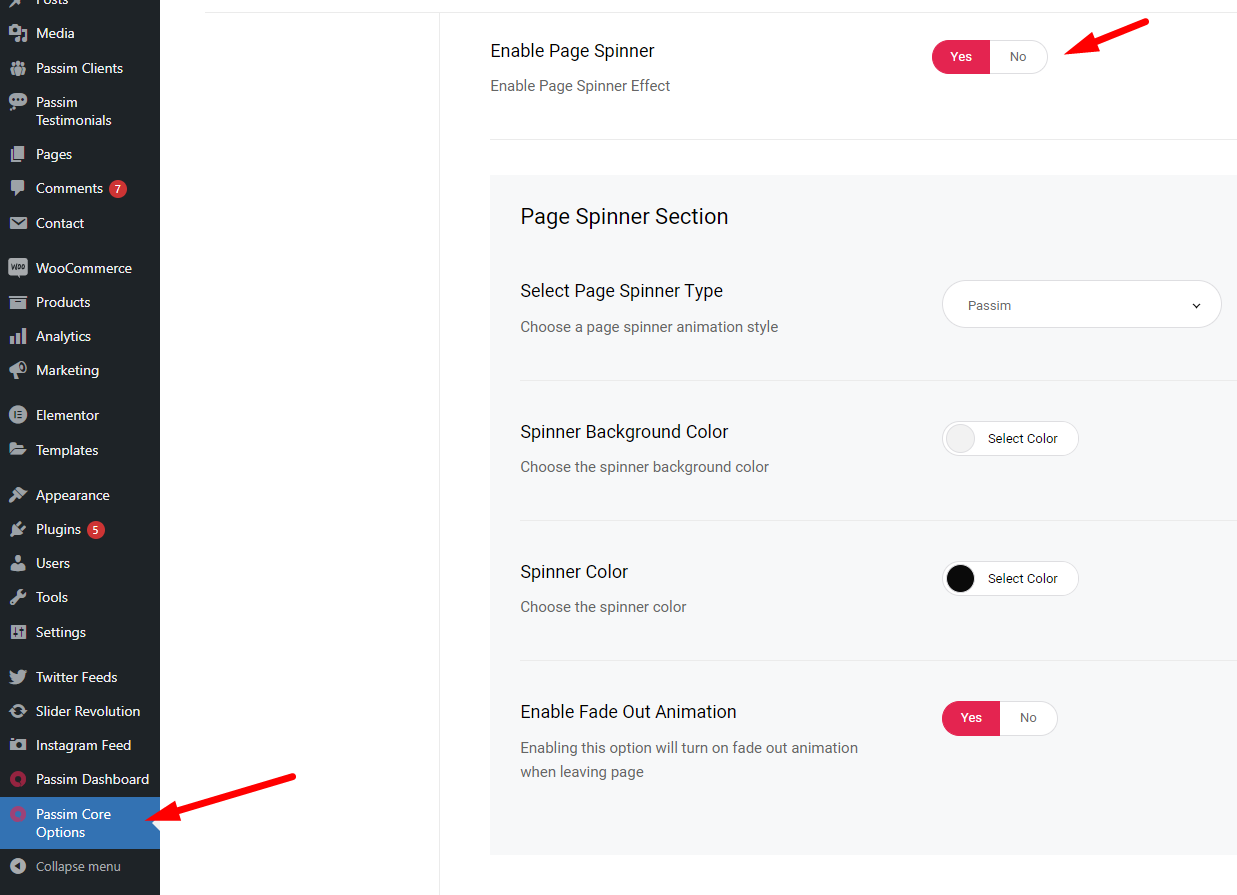The width and height of the screenshot is (1237, 895).
Task: Click the Elementor icon in sidebar
Action: coord(17,415)
